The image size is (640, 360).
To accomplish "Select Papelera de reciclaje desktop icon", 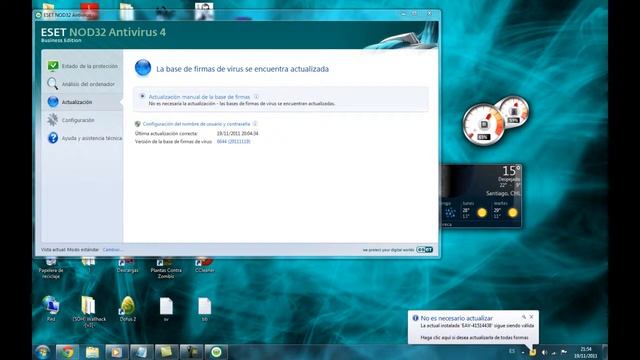I will point(51,267).
